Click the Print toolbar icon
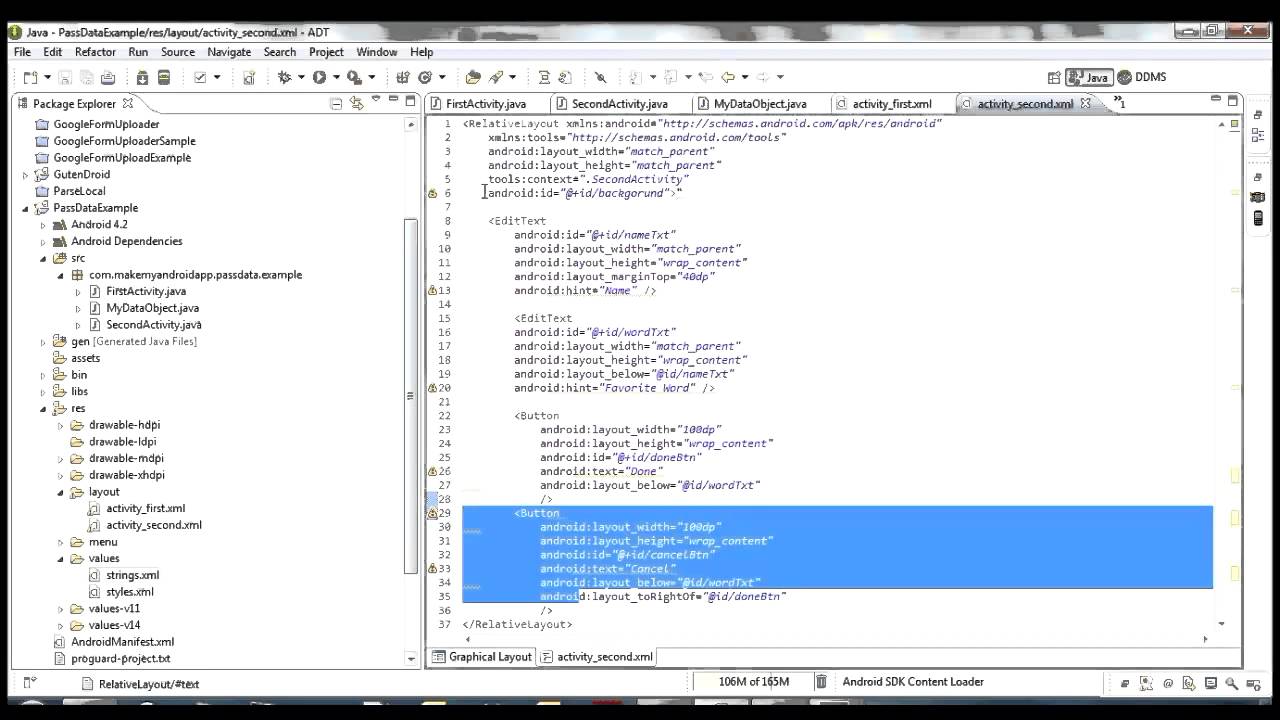 tap(108, 77)
